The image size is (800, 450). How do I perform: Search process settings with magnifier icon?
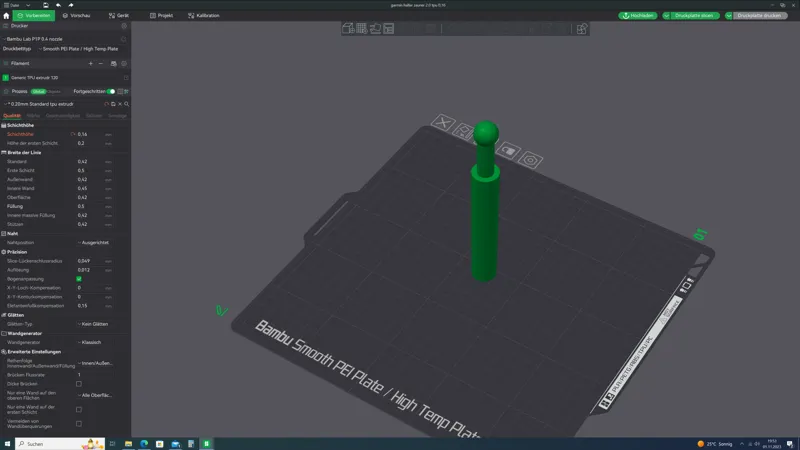coord(127,104)
